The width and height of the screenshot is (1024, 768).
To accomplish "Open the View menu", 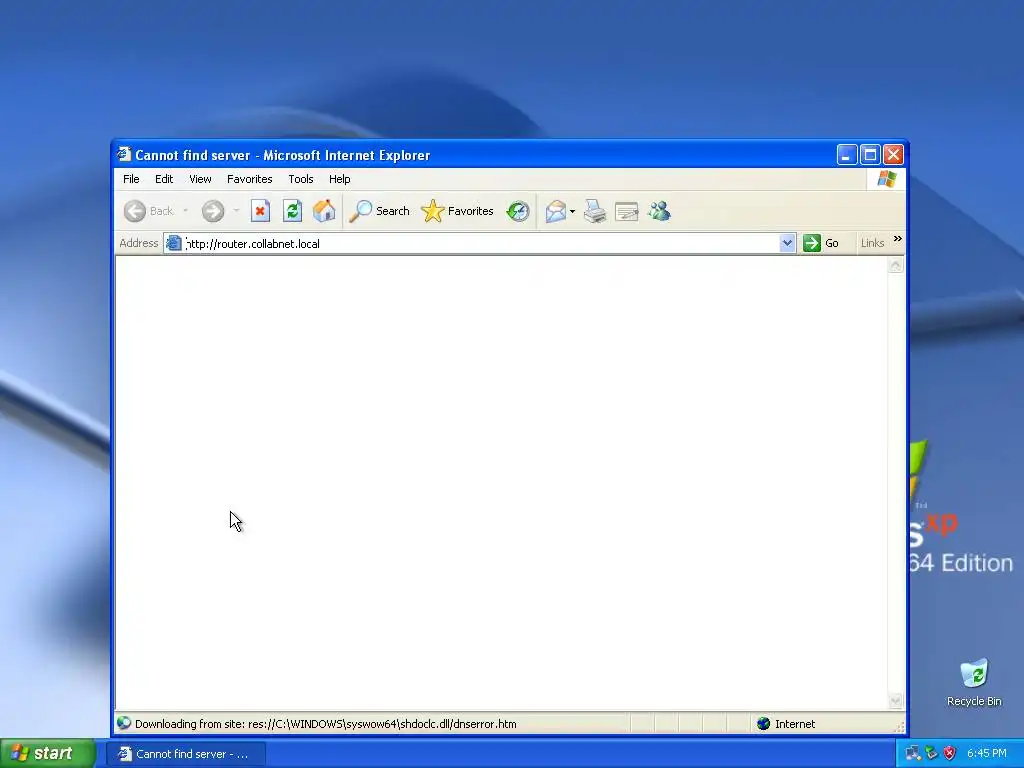I will (x=200, y=179).
